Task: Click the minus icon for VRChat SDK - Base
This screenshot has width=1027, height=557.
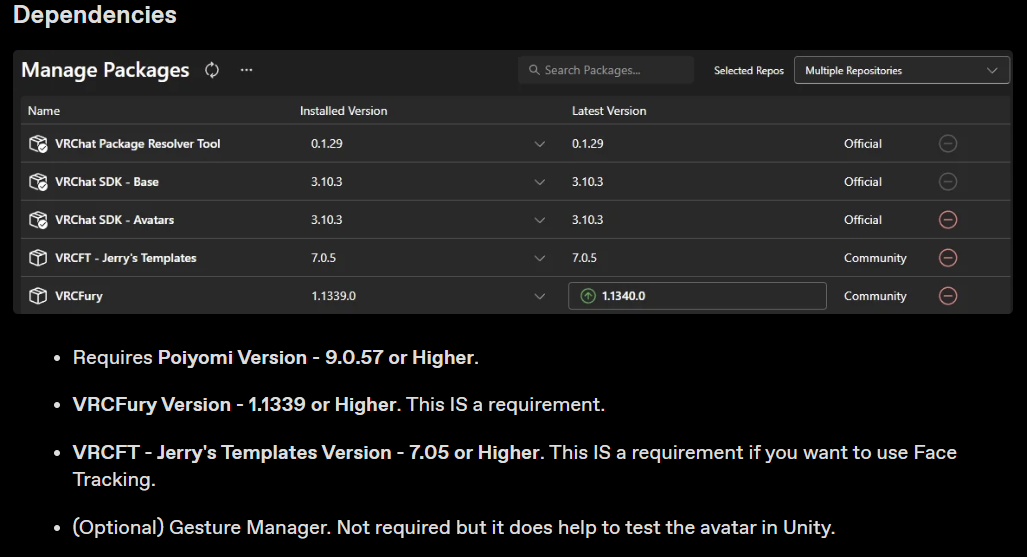Action: (x=948, y=182)
